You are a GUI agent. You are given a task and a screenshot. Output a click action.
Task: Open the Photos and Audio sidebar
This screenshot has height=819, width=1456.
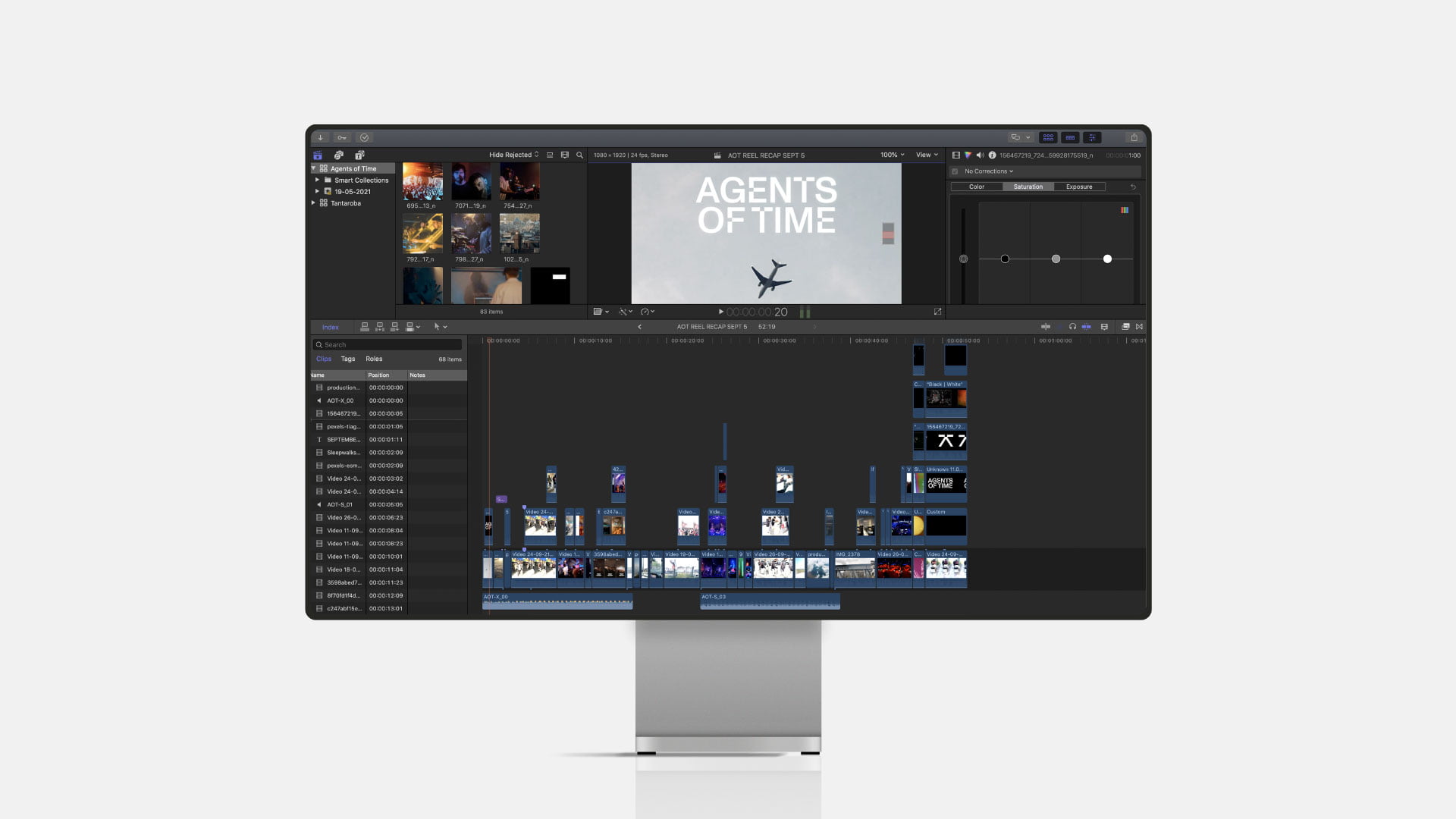[x=339, y=155]
